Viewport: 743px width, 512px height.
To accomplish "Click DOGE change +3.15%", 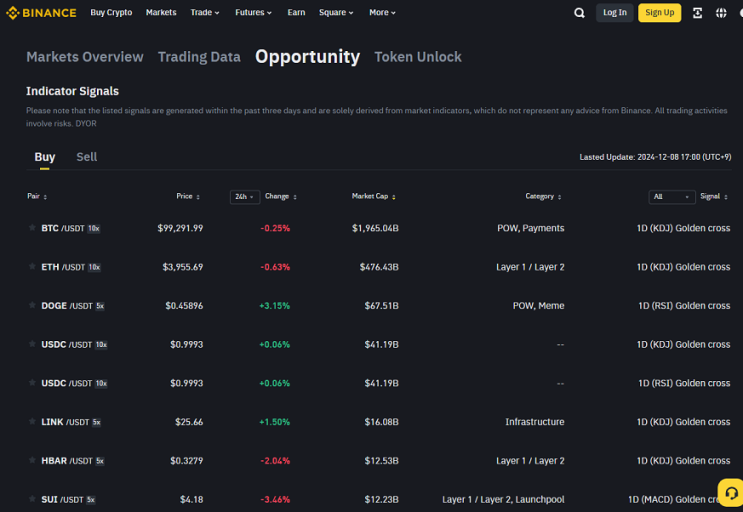I will tap(274, 306).
